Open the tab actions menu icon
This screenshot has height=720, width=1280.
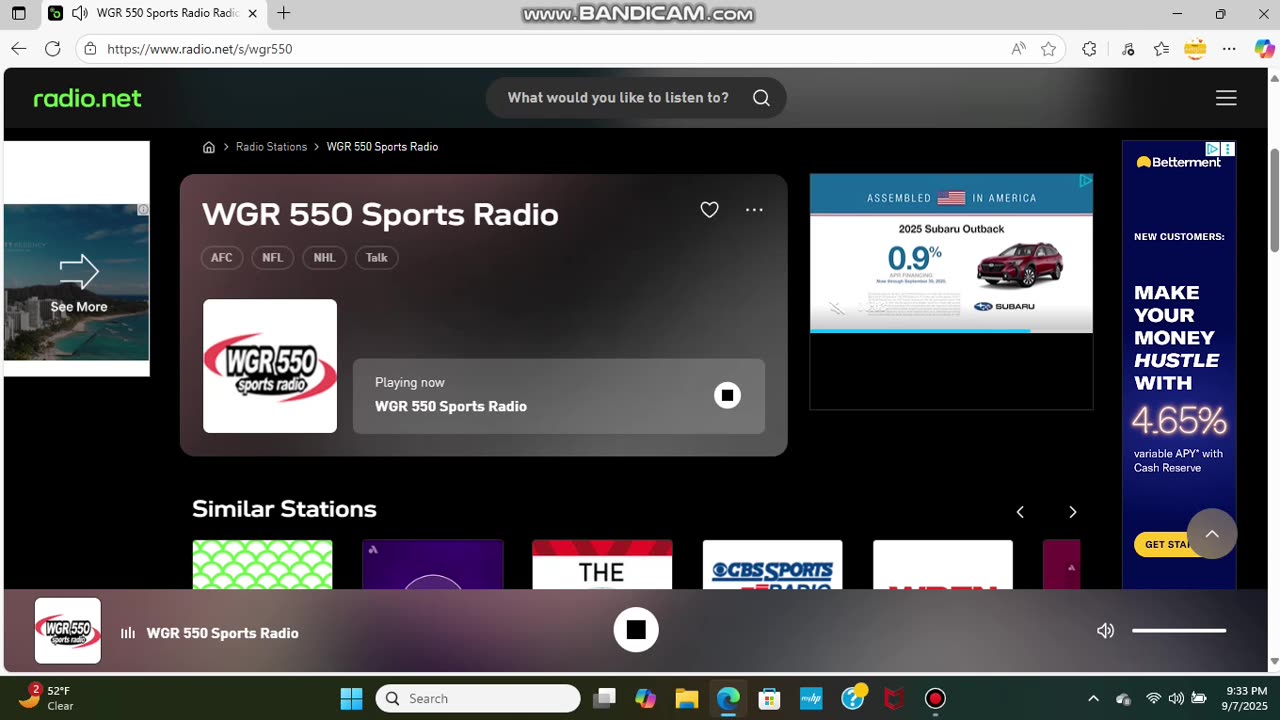point(18,14)
